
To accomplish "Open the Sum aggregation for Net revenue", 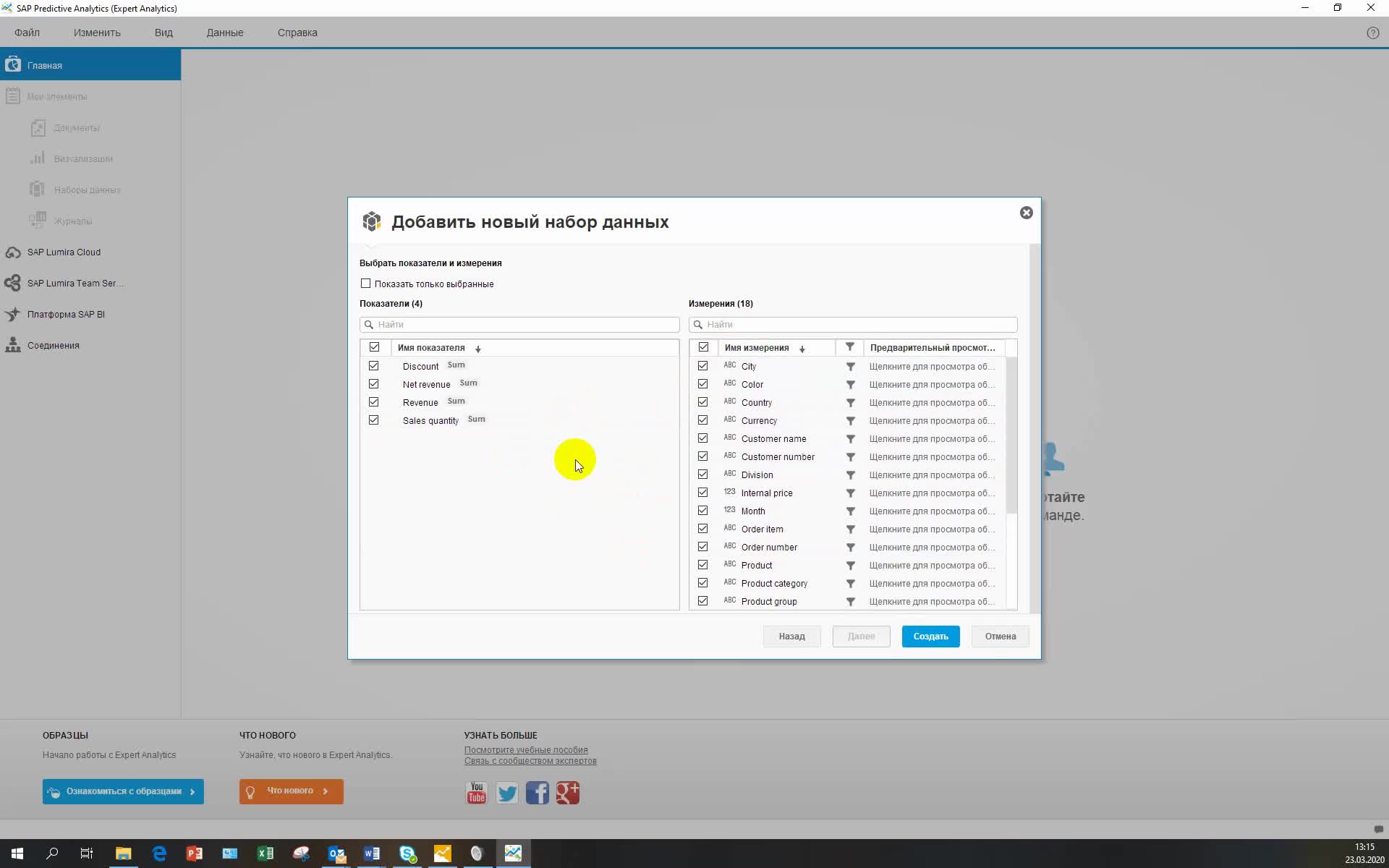I will point(468,383).
